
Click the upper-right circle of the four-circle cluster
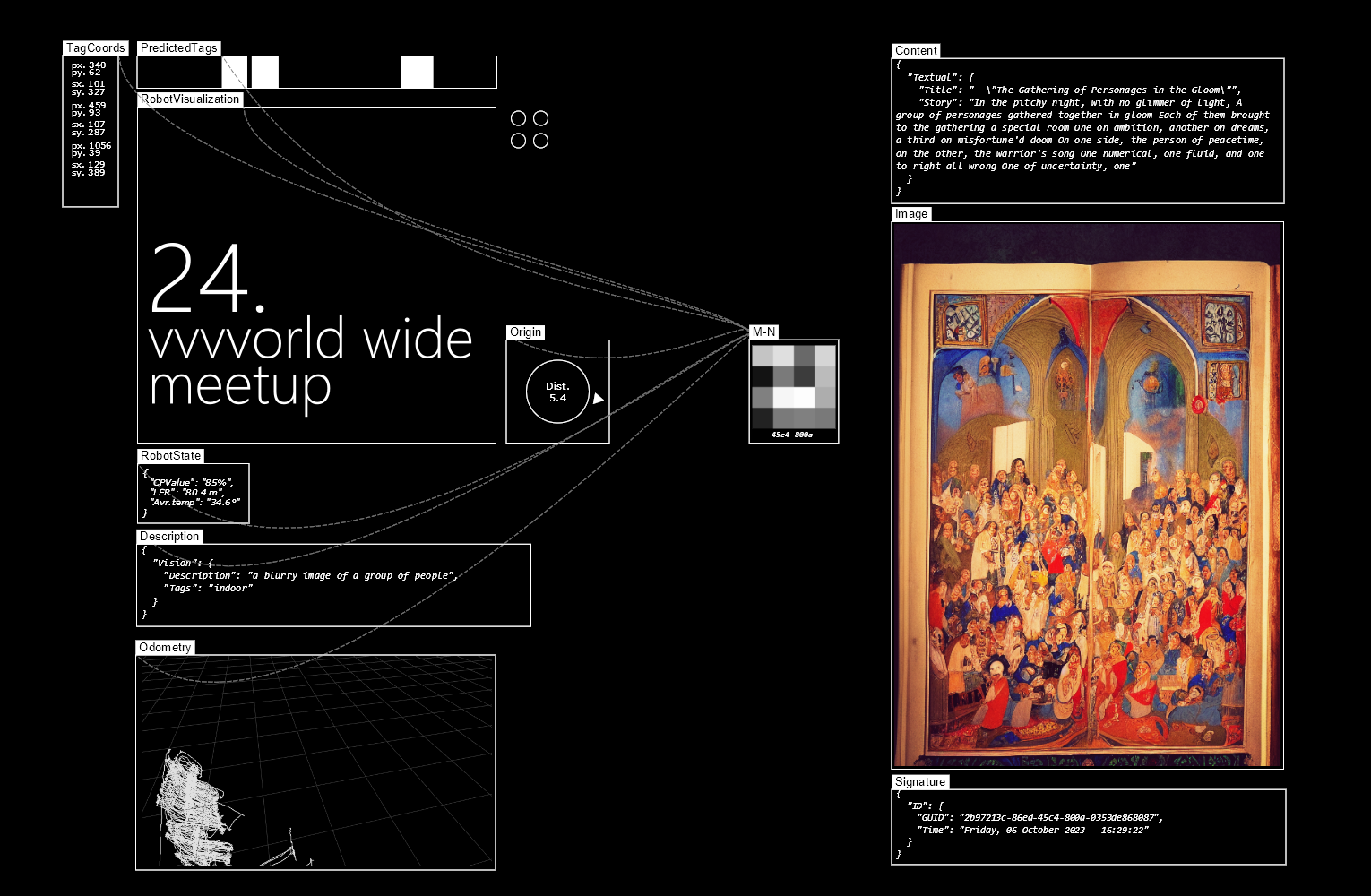tap(540, 118)
